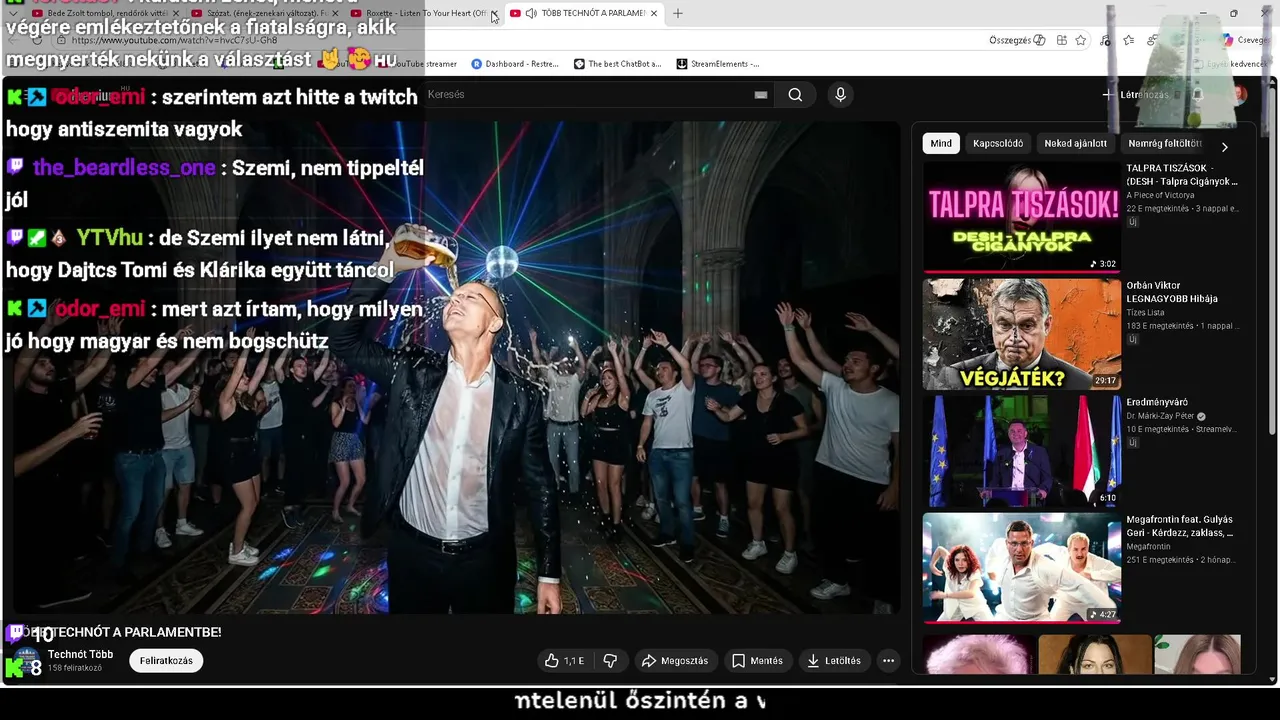The image size is (1280, 720).
Task: Open the StreamElements bookmark
Action: coord(718,64)
